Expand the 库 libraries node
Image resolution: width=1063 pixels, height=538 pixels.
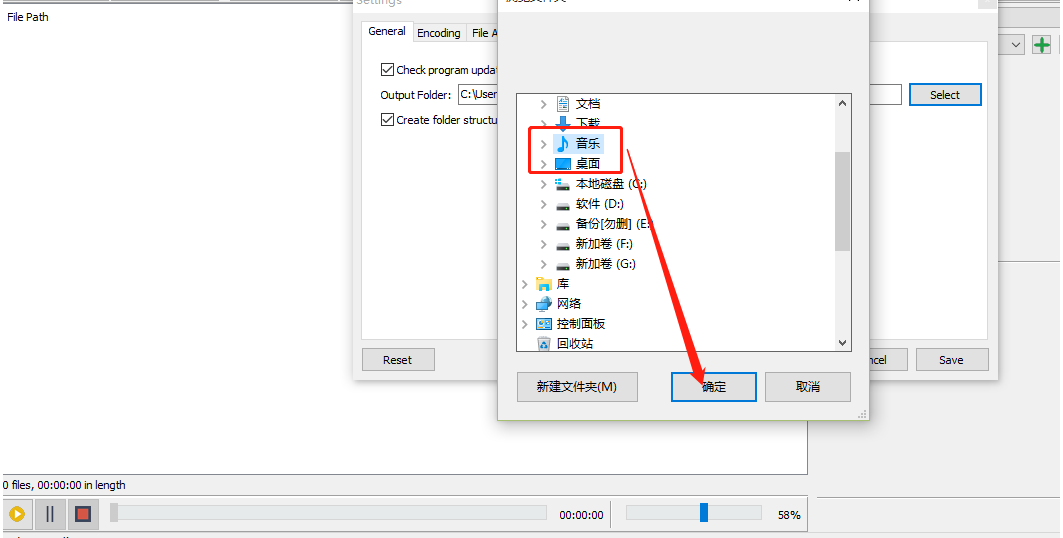tap(524, 284)
